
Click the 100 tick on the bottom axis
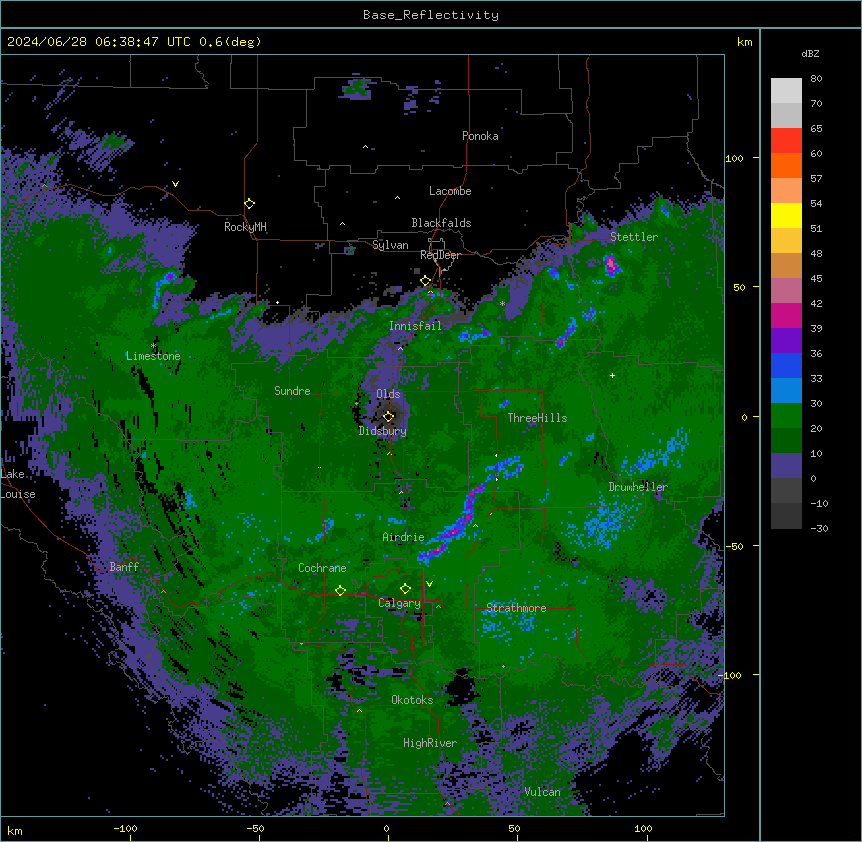pos(643,828)
